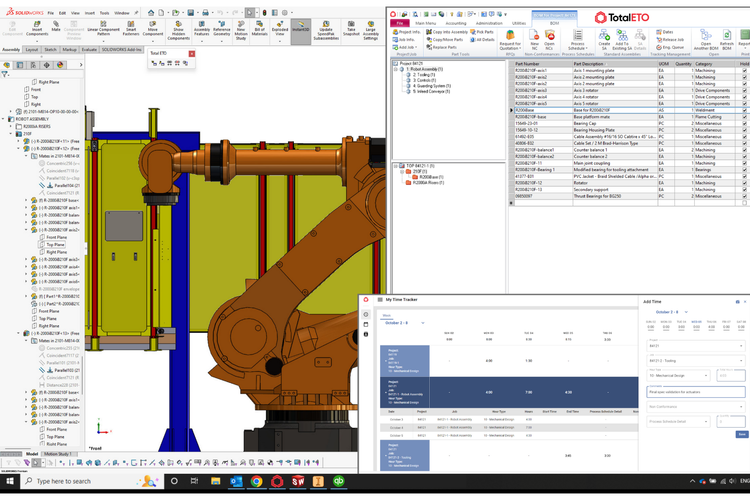
Task: Open the Accounting tab in TotalETO
Action: [456, 22]
